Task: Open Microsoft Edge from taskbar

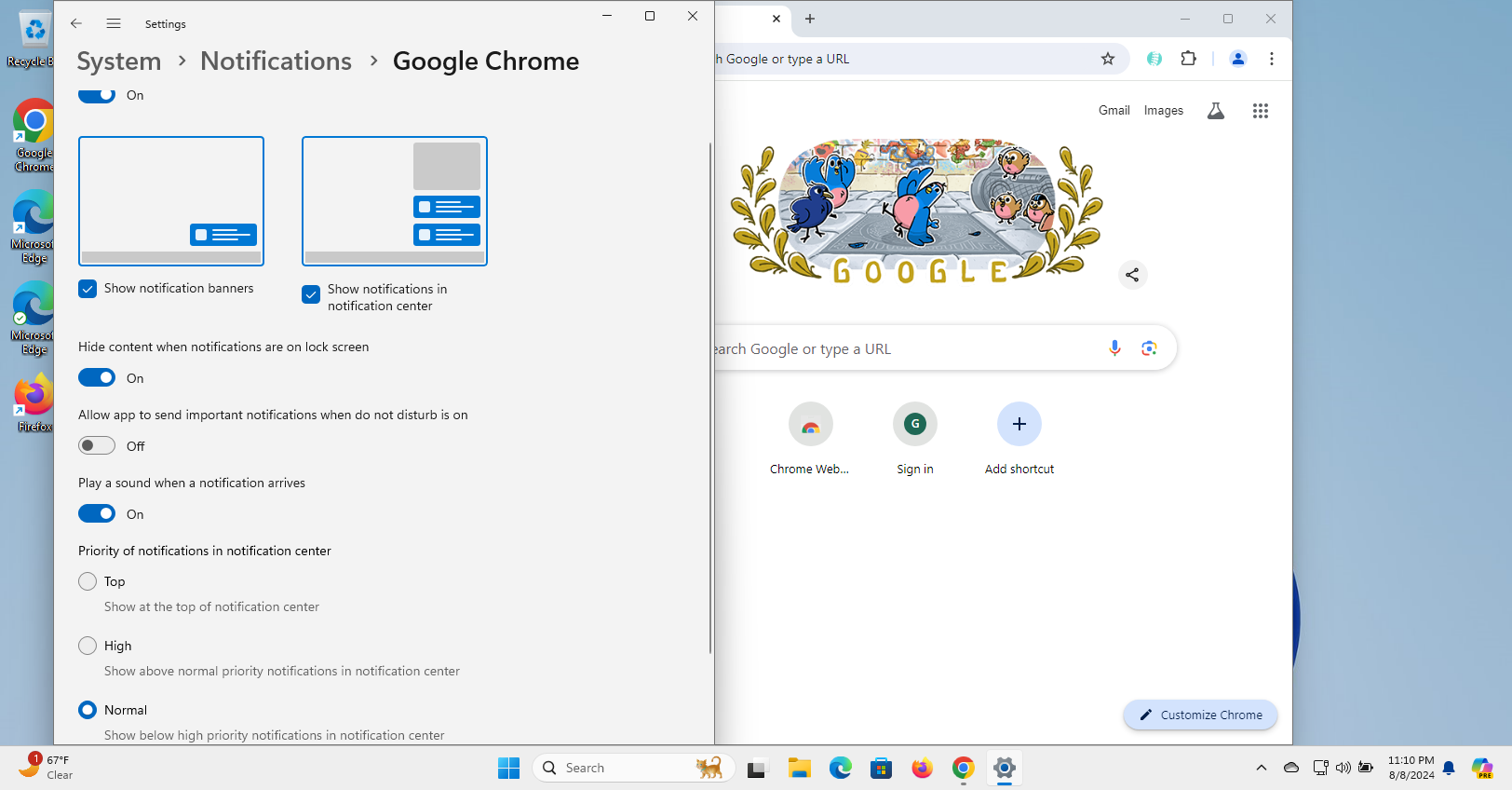Action: point(841,768)
